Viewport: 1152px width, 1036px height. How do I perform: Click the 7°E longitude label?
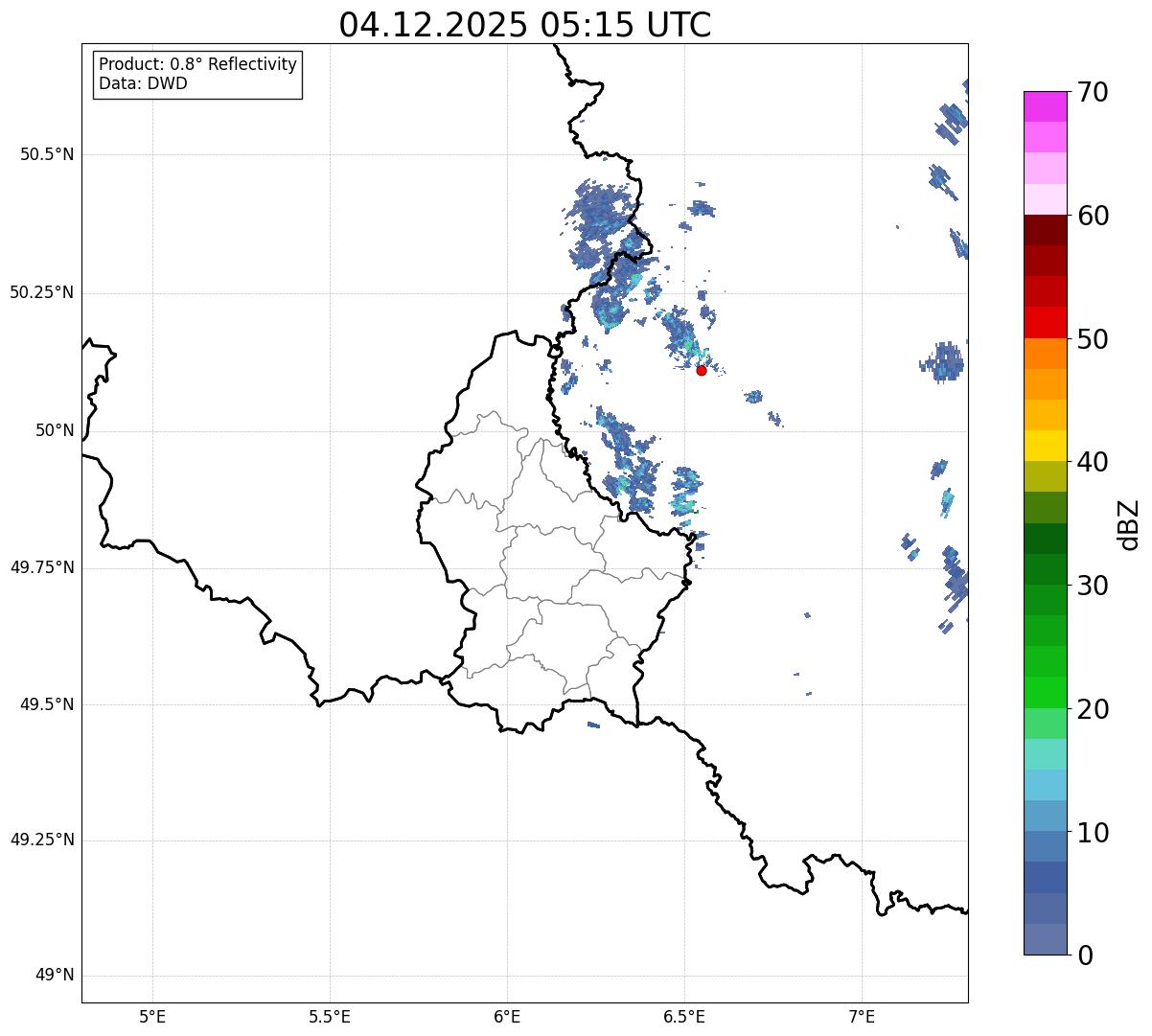pos(862,1017)
